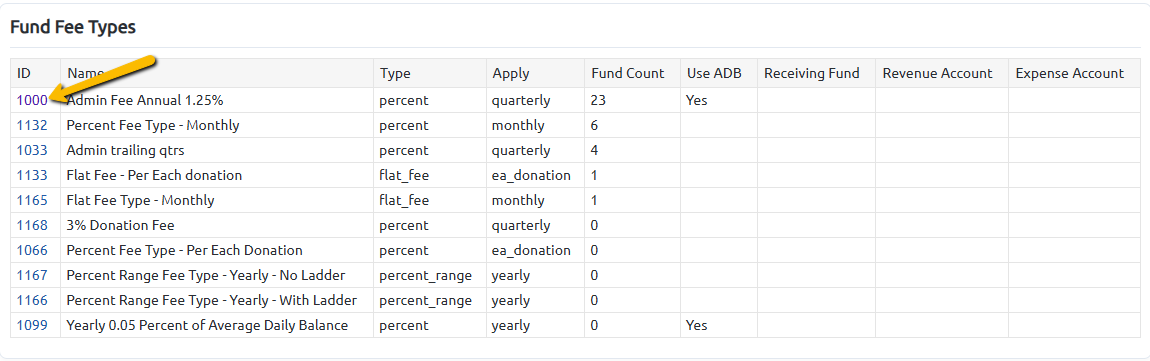
Task: Open fee type ID 1166
Action: 32,300
